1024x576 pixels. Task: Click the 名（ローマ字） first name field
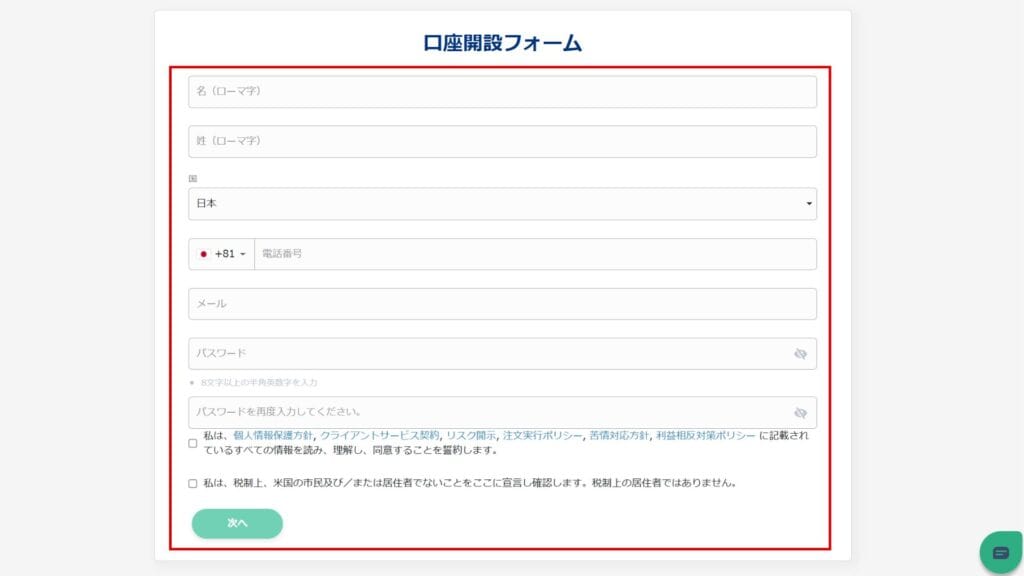click(502, 91)
